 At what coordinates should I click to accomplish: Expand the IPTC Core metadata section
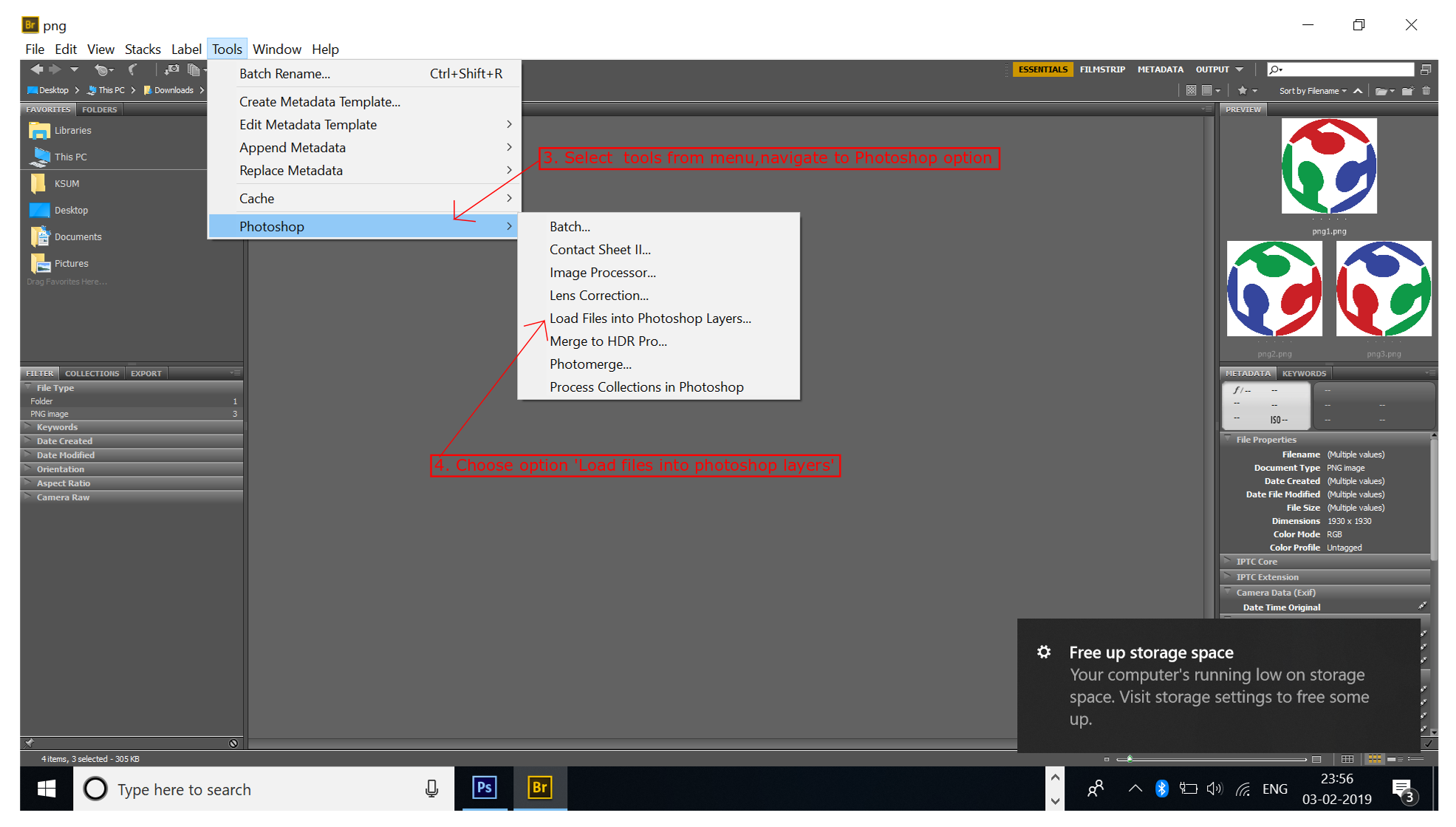click(x=1256, y=562)
